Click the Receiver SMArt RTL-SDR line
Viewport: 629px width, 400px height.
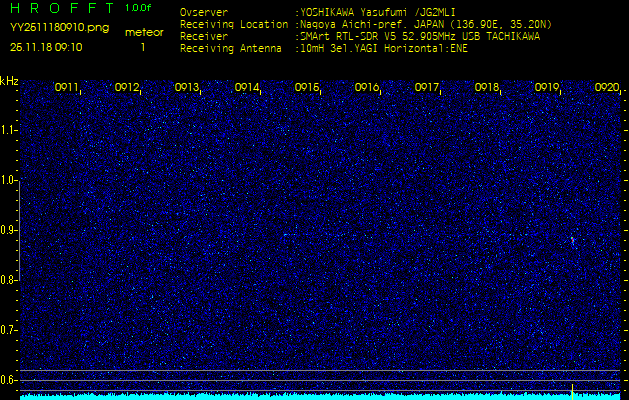[420, 36]
